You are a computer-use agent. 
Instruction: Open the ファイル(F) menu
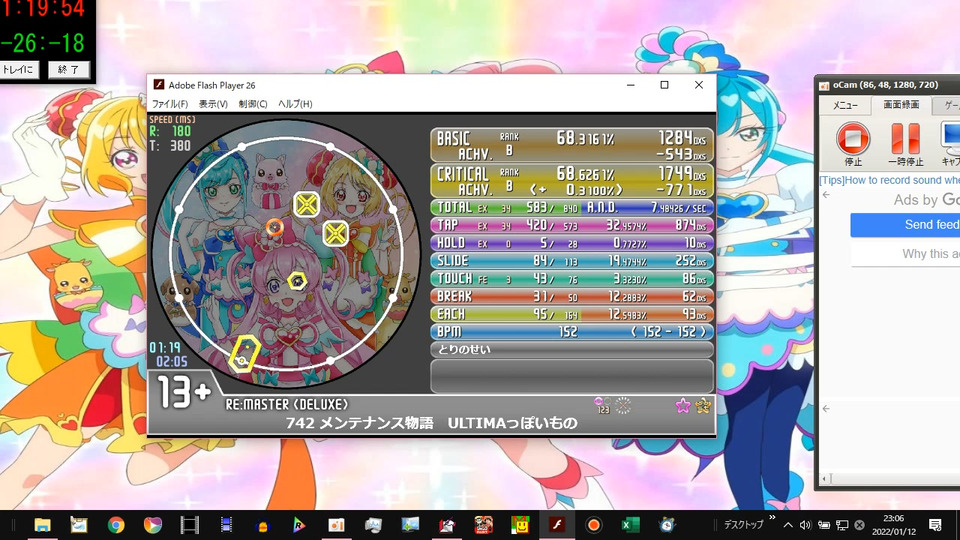(170, 104)
